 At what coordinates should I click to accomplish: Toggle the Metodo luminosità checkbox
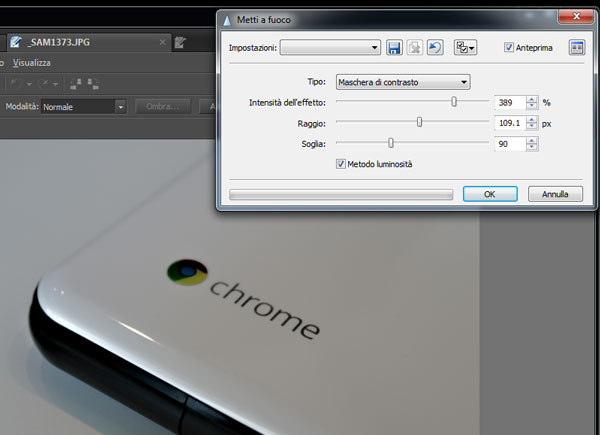pyautogui.click(x=341, y=164)
